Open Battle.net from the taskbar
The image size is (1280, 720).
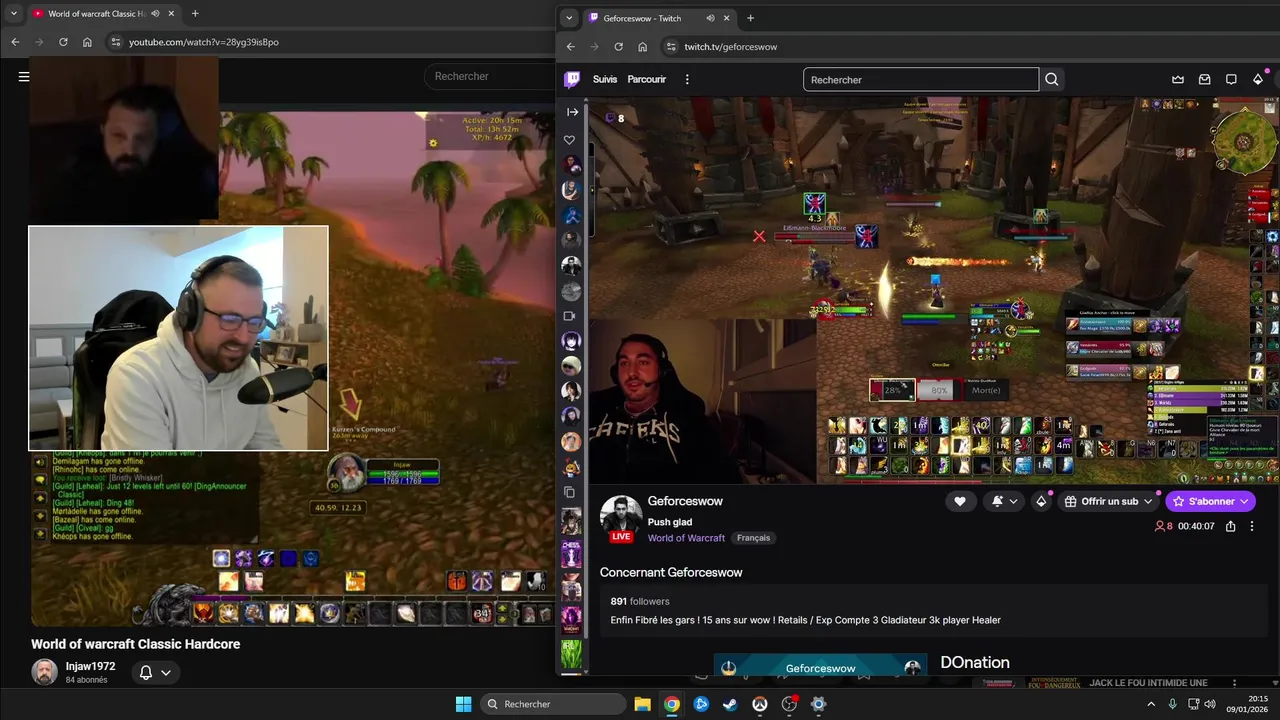(x=701, y=704)
